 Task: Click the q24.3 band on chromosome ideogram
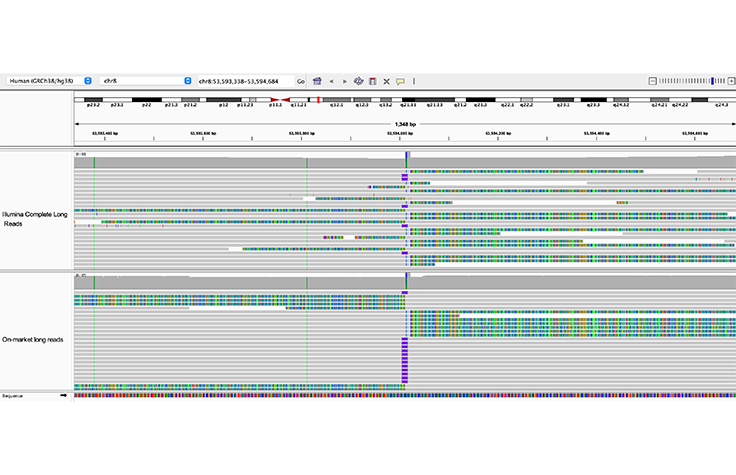tap(719, 101)
